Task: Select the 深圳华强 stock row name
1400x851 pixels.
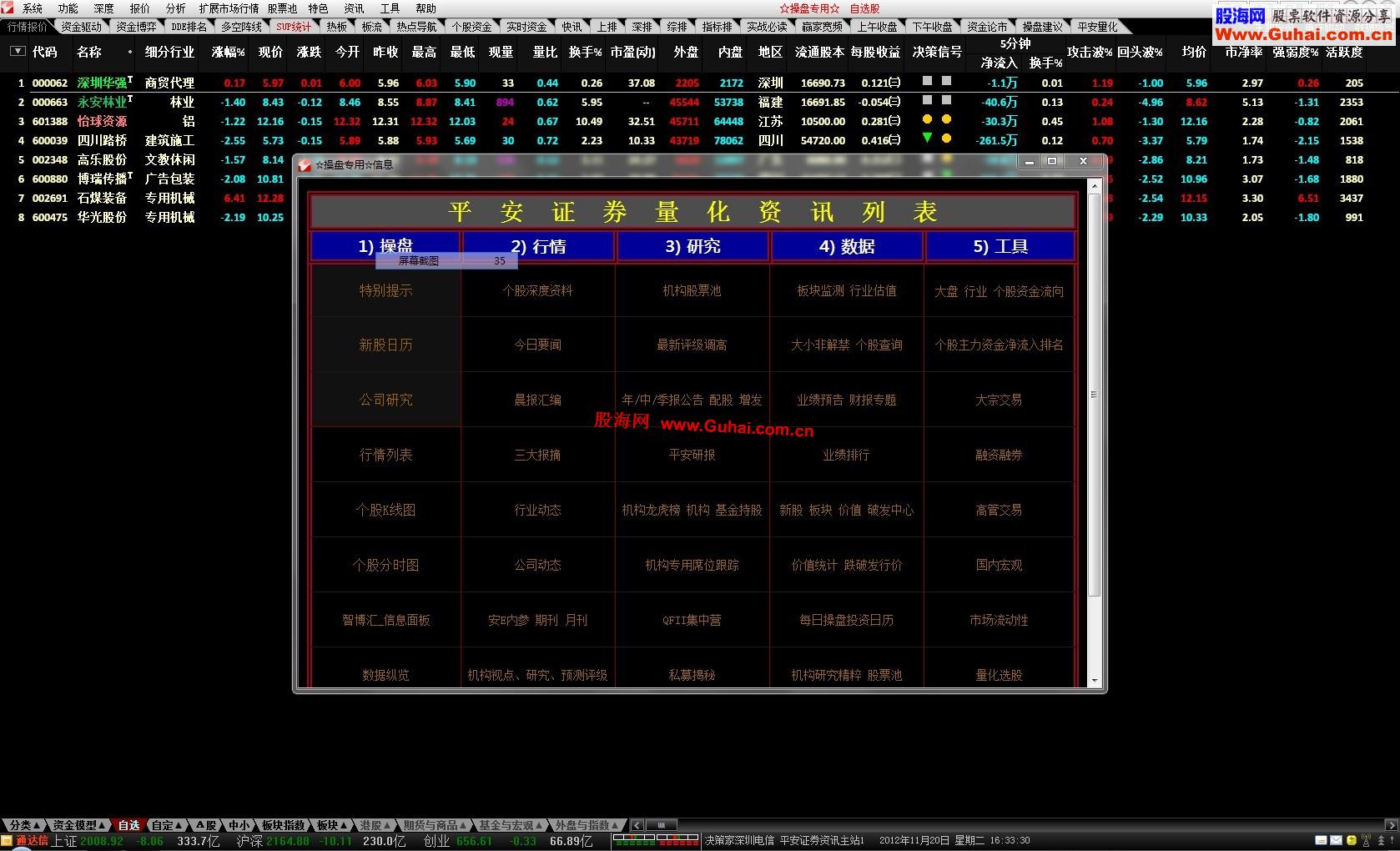Action: (103, 83)
